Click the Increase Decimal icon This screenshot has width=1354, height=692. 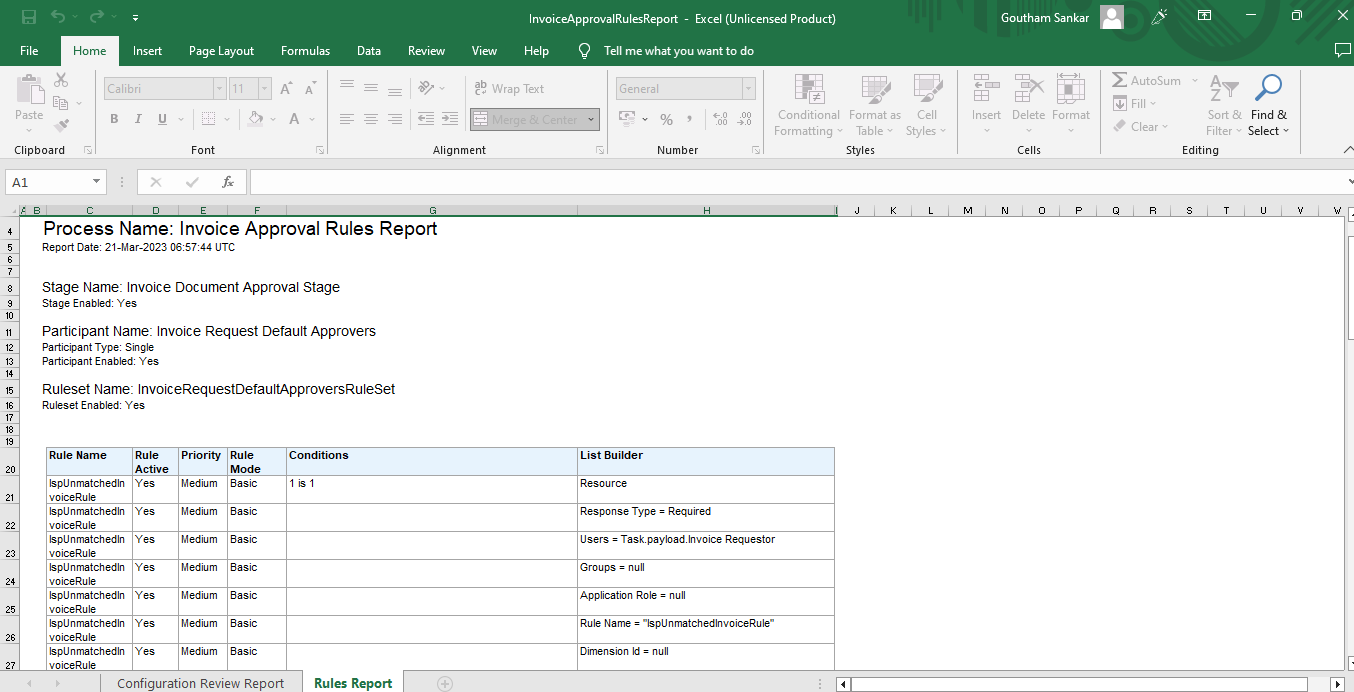point(719,118)
